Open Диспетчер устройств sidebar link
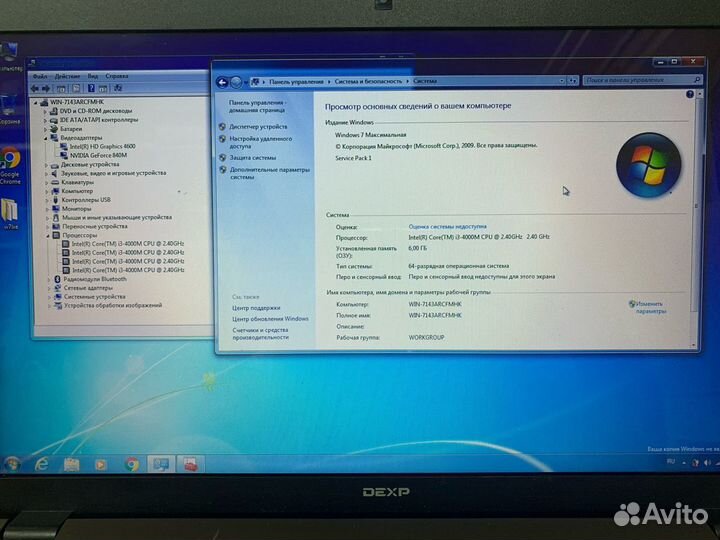Viewport: 720px width, 540px height. click(x=258, y=127)
